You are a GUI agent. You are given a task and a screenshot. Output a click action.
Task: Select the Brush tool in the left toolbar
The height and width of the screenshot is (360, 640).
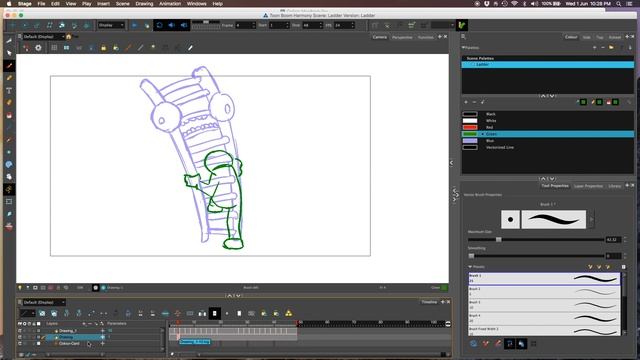click(x=9, y=65)
